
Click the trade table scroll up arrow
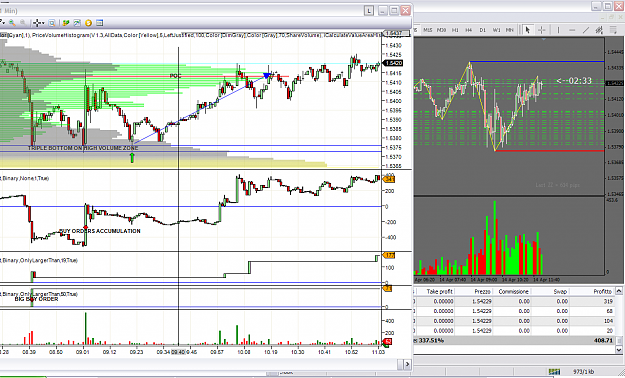pos(619,291)
